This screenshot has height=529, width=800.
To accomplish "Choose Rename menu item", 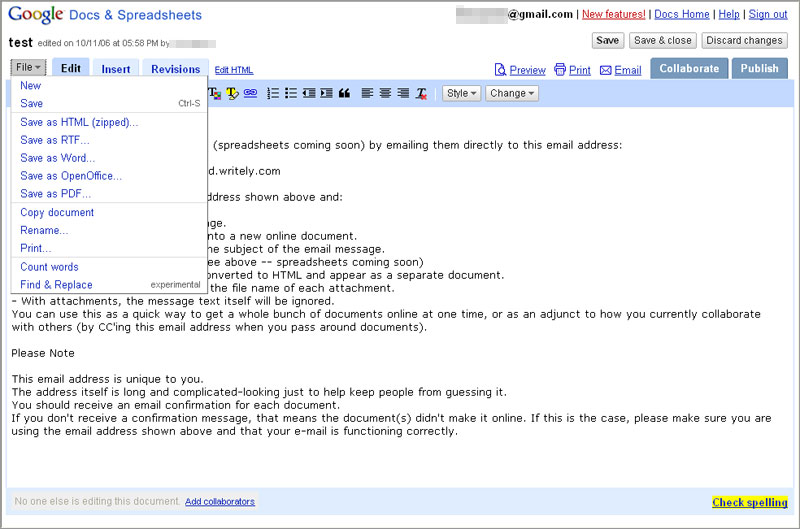I will tap(109, 231).
